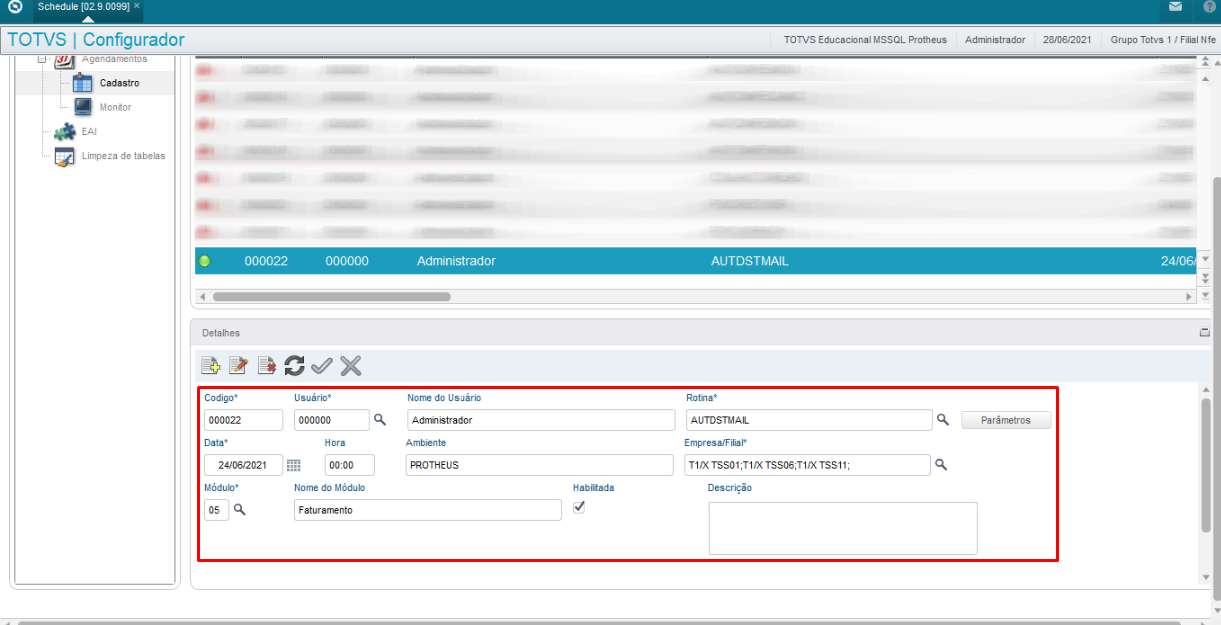Click the Cadastro table icon in tree
Image resolution: width=1221 pixels, height=625 pixels.
[83, 83]
